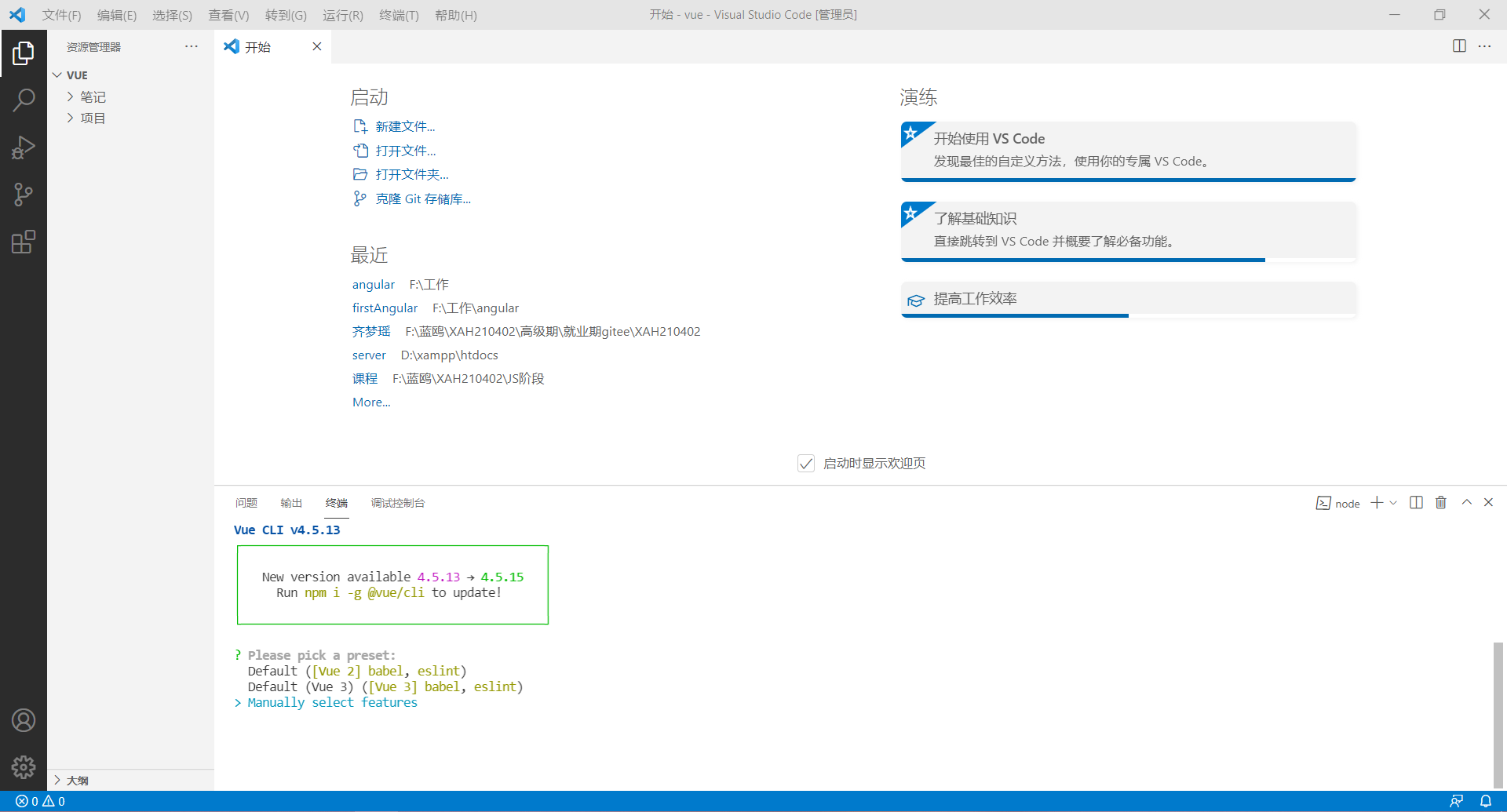Viewport: 1507px width, 812px height.
Task: Switch to the 问题 panel tab
Action: coord(246,503)
